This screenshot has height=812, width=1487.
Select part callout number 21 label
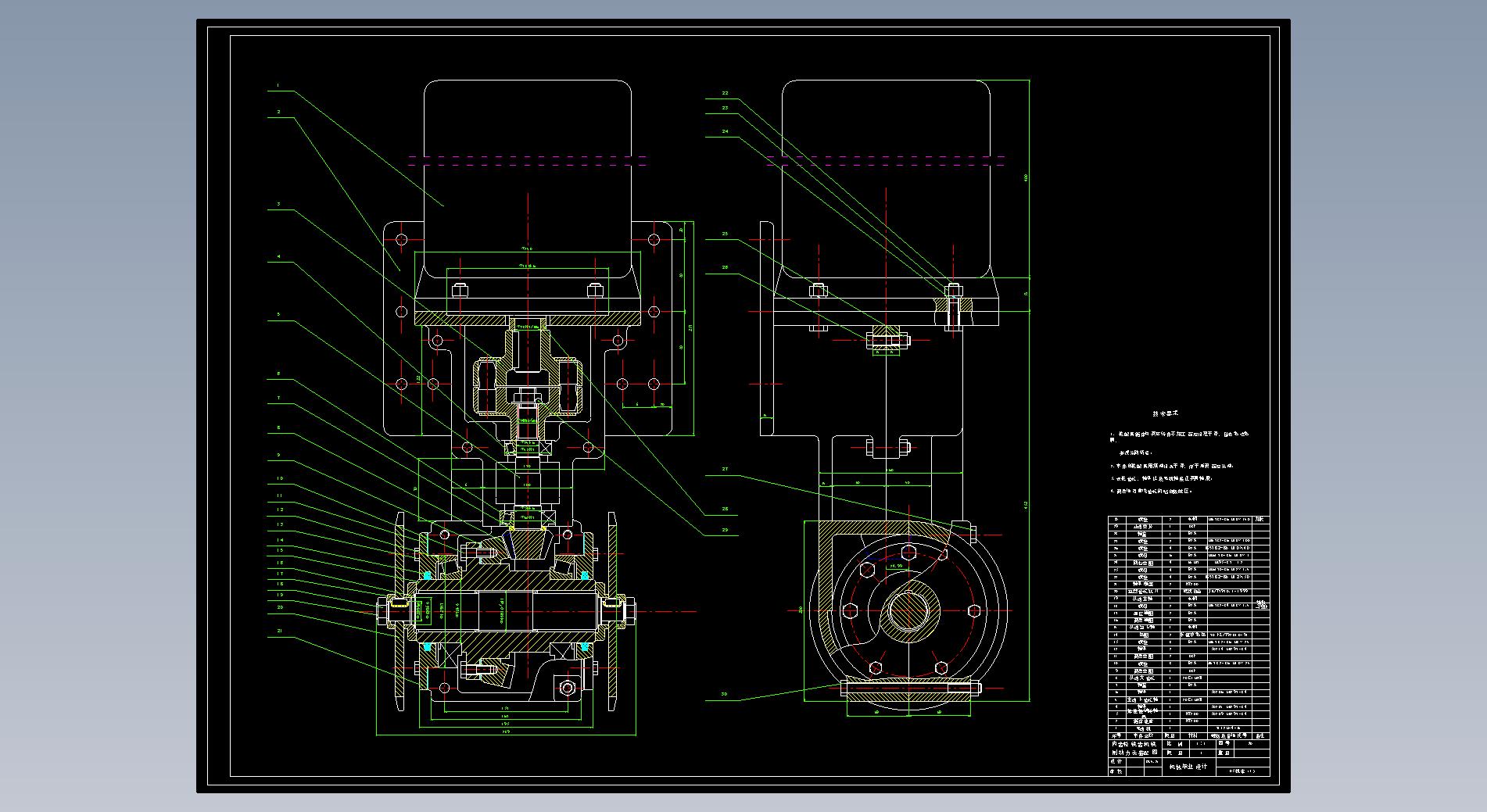[x=279, y=631]
